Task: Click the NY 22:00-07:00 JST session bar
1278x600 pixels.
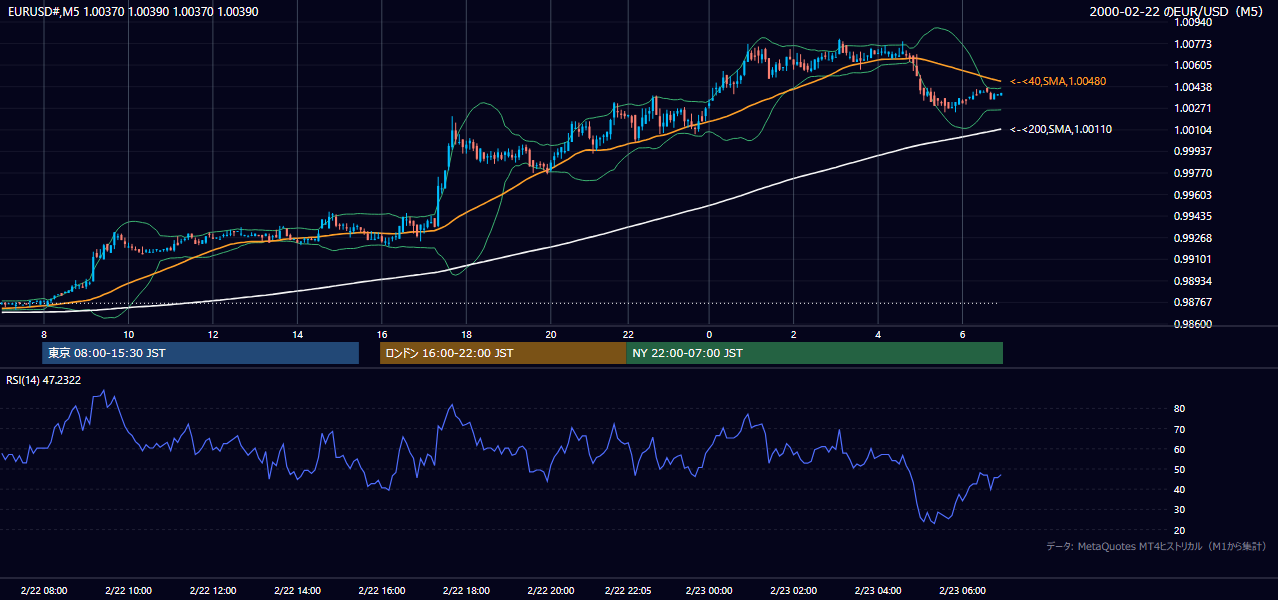Action: click(x=814, y=353)
